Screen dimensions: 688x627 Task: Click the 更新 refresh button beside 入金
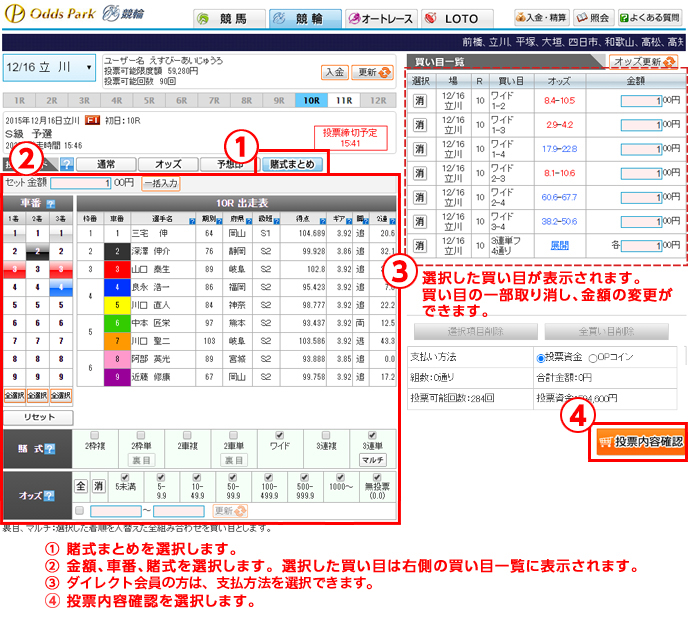372,72
